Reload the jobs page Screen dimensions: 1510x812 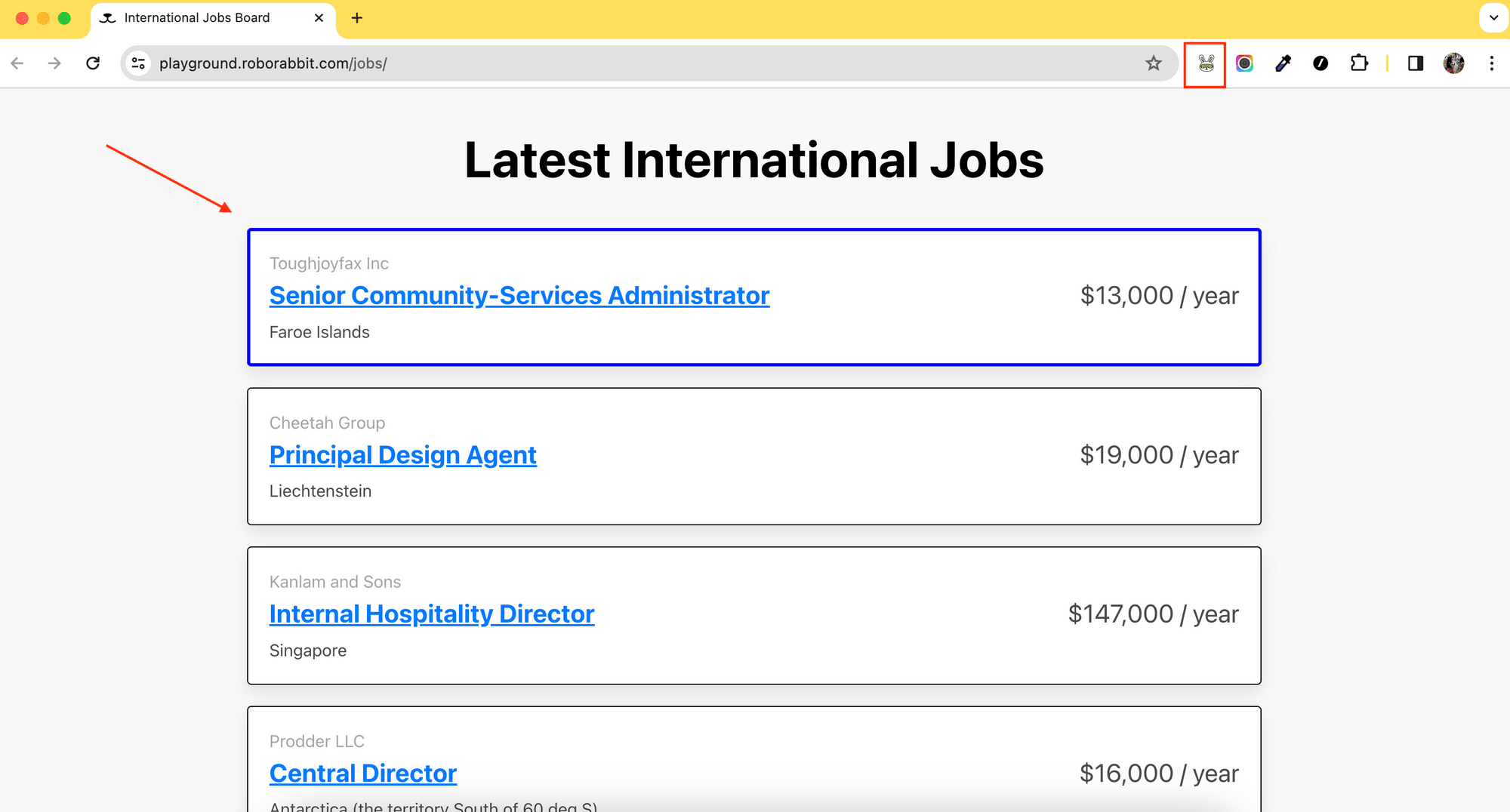[93, 63]
